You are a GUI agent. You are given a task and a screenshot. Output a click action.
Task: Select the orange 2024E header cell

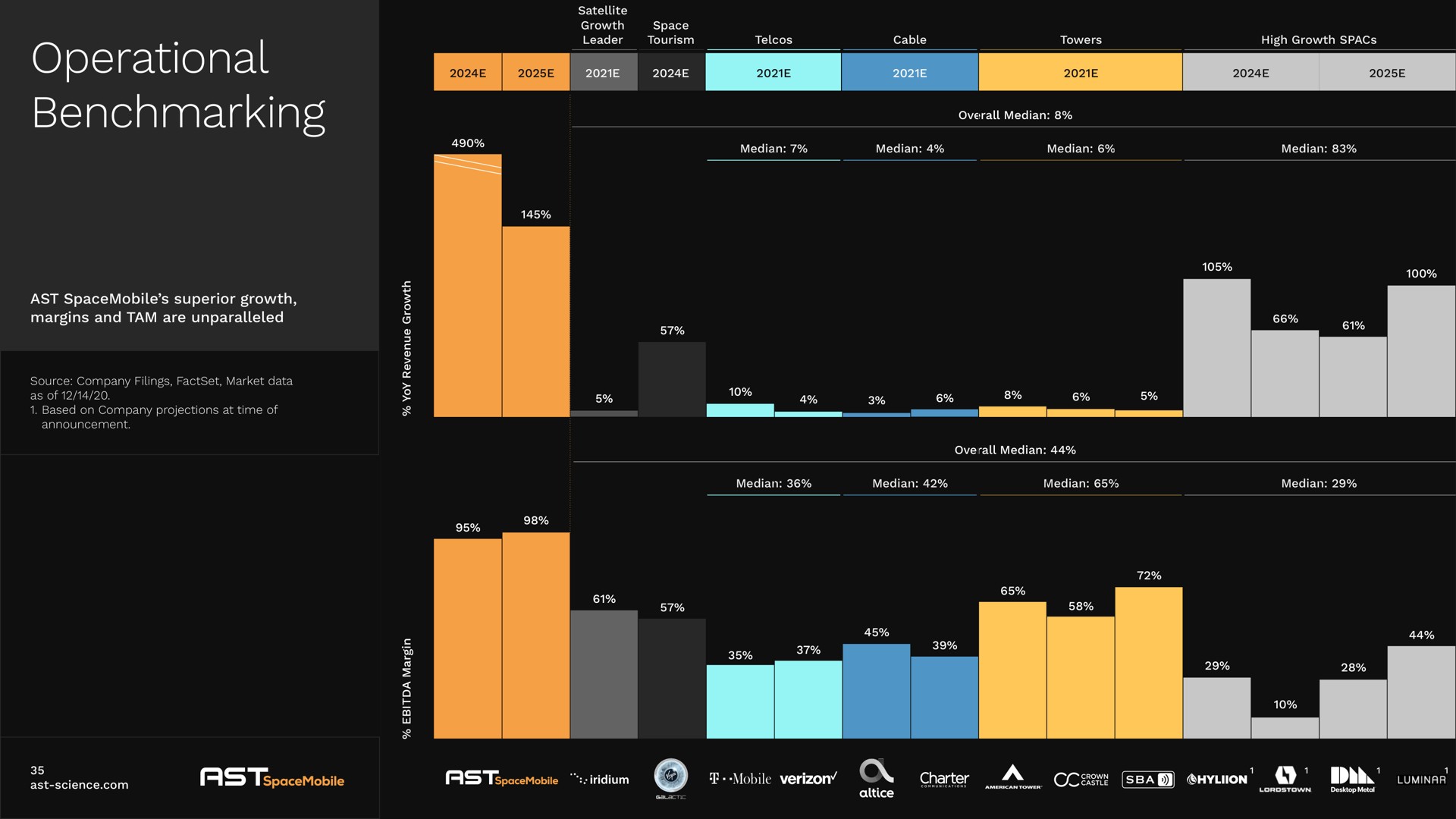click(468, 73)
